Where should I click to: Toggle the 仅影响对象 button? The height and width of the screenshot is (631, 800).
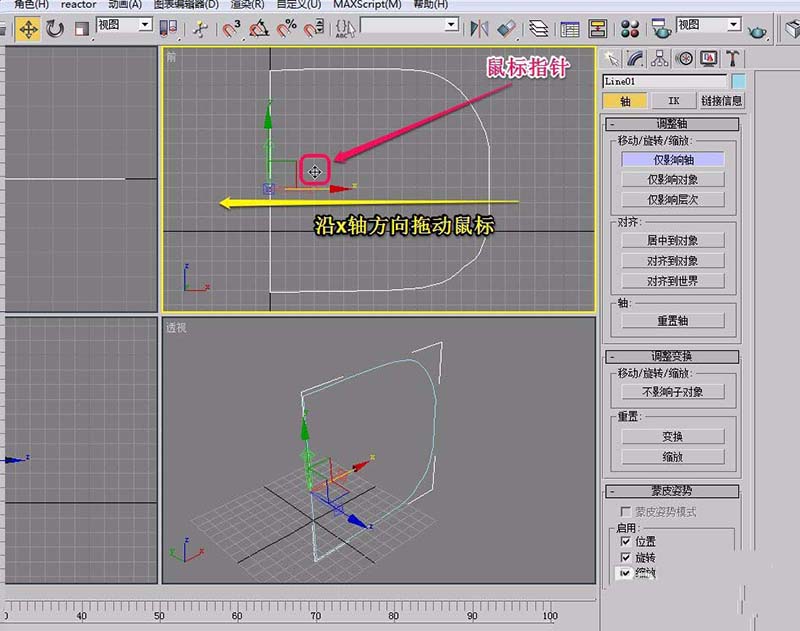point(673,180)
